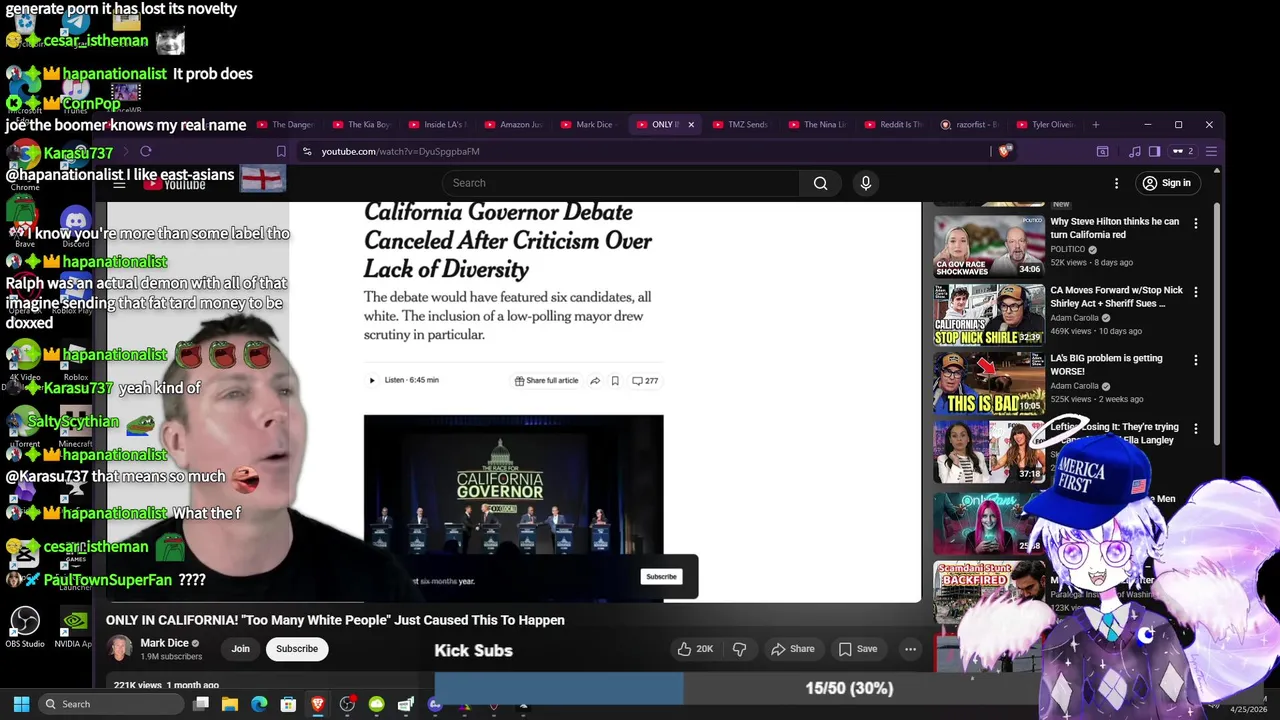The height and width of the screenshot is (720, 1280).
Task: Subscribe to Mark Dice channel
Action: (x=297, y=649)
